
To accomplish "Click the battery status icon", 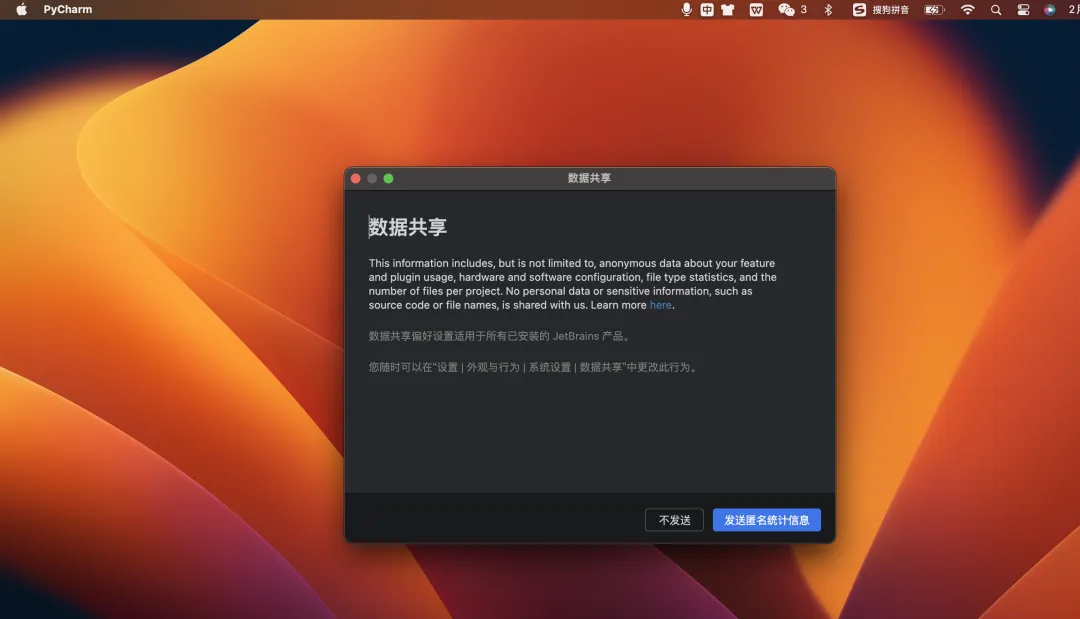I will (934, 10).
